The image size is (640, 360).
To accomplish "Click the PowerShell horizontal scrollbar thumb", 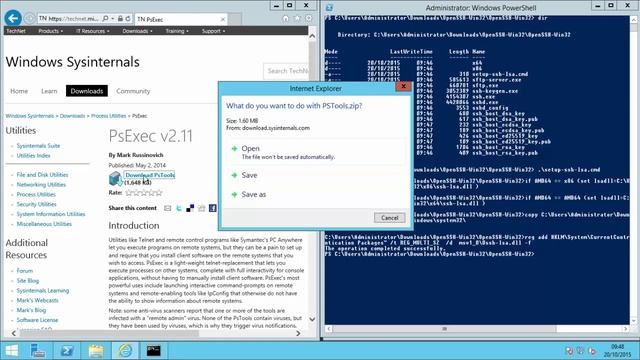I will (444, 329).
